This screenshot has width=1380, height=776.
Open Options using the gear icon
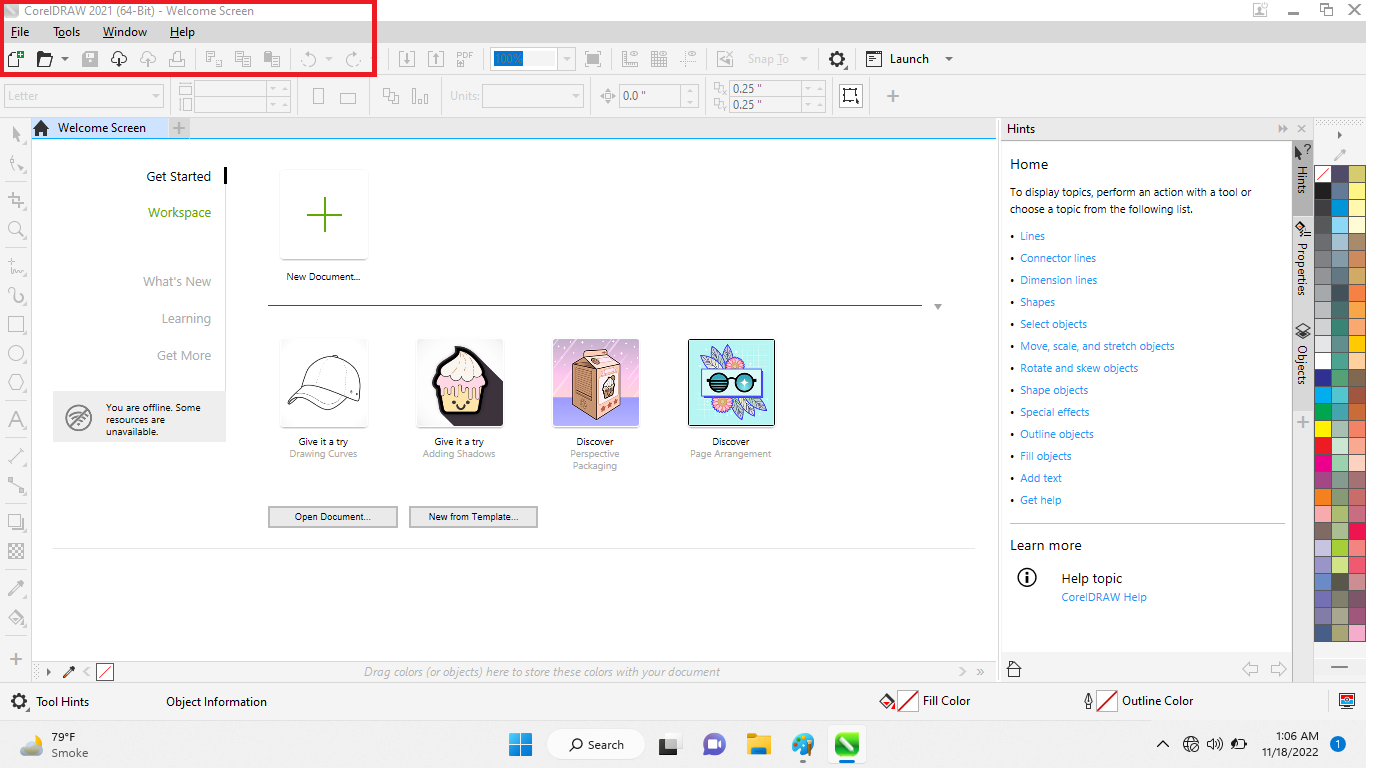click(837, 59)
